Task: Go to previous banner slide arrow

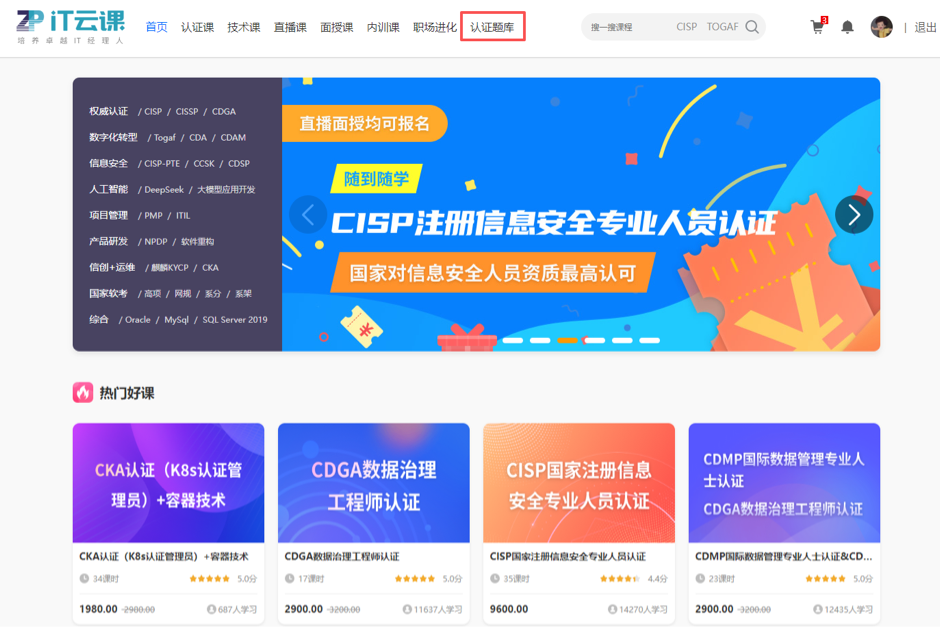Action: (308, 215)
